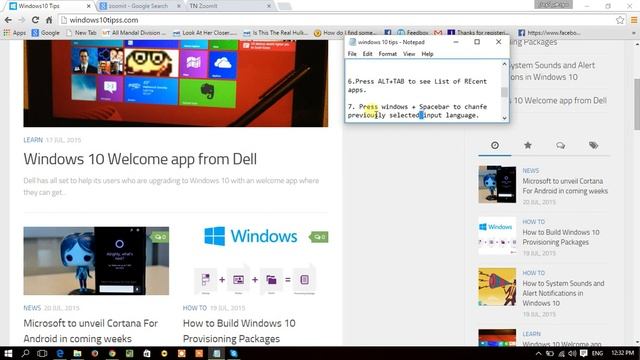640x360 pixels.
Task: Open the All Mandal Division bookmark
Action: coord(134,33)
